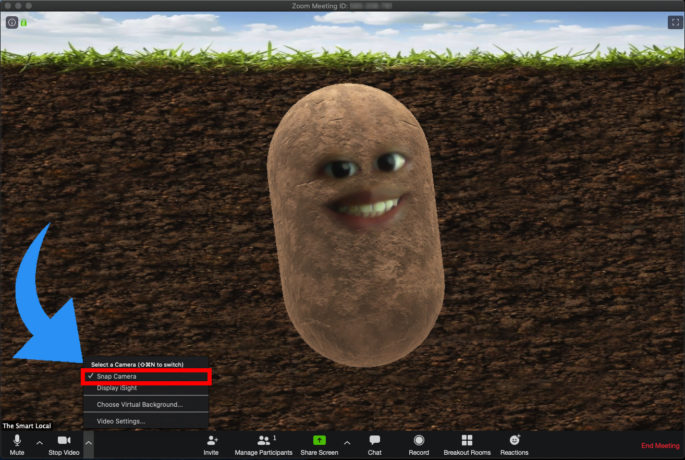Choose Virtual Background from menu
This screenshot has width=685, height=460.
(139, 405)
